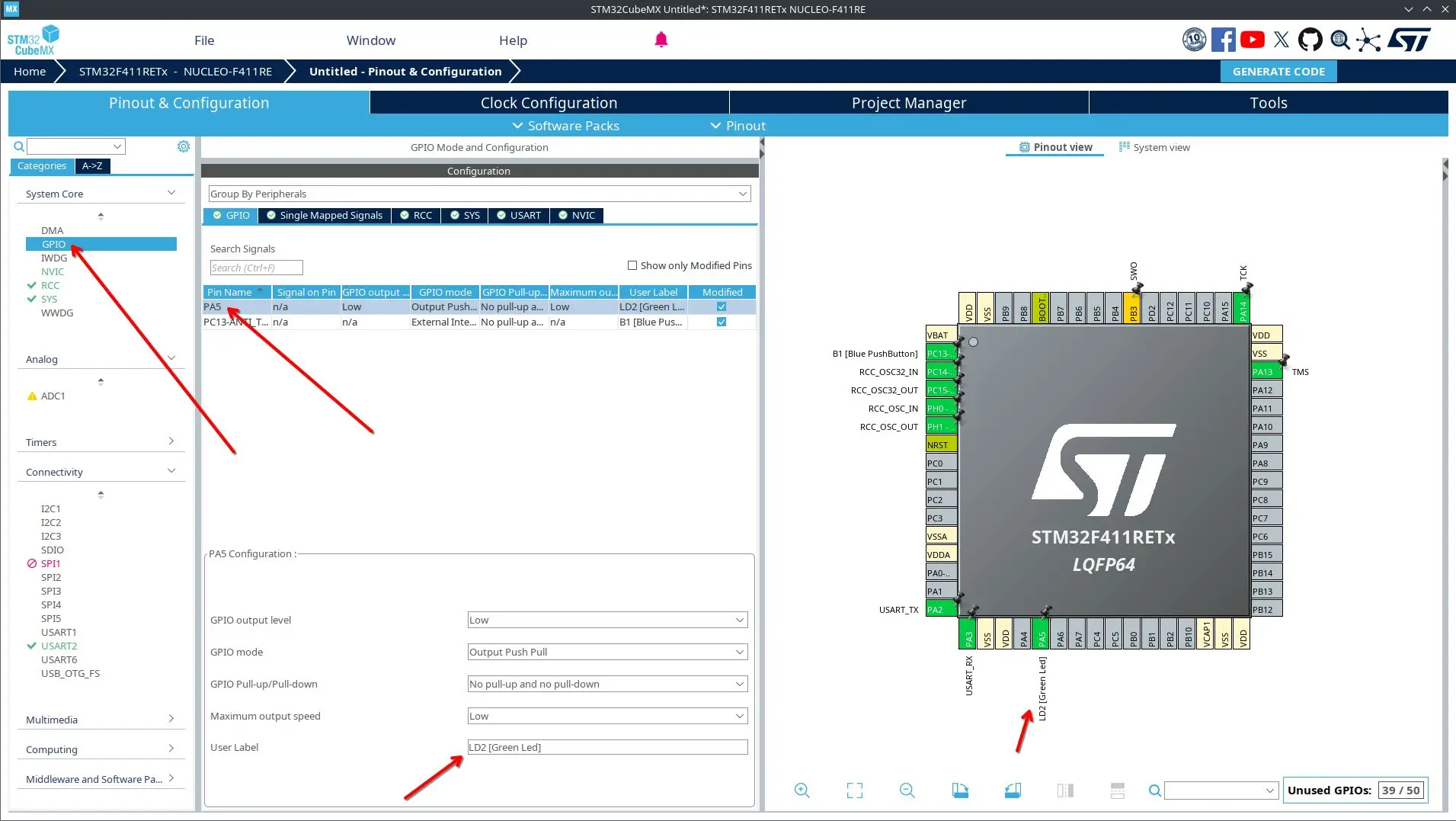The width and height of the screenshot is (1456, 821).
Task: Click the sidebar search magnifier icon
Action: (x=19, y=146)
